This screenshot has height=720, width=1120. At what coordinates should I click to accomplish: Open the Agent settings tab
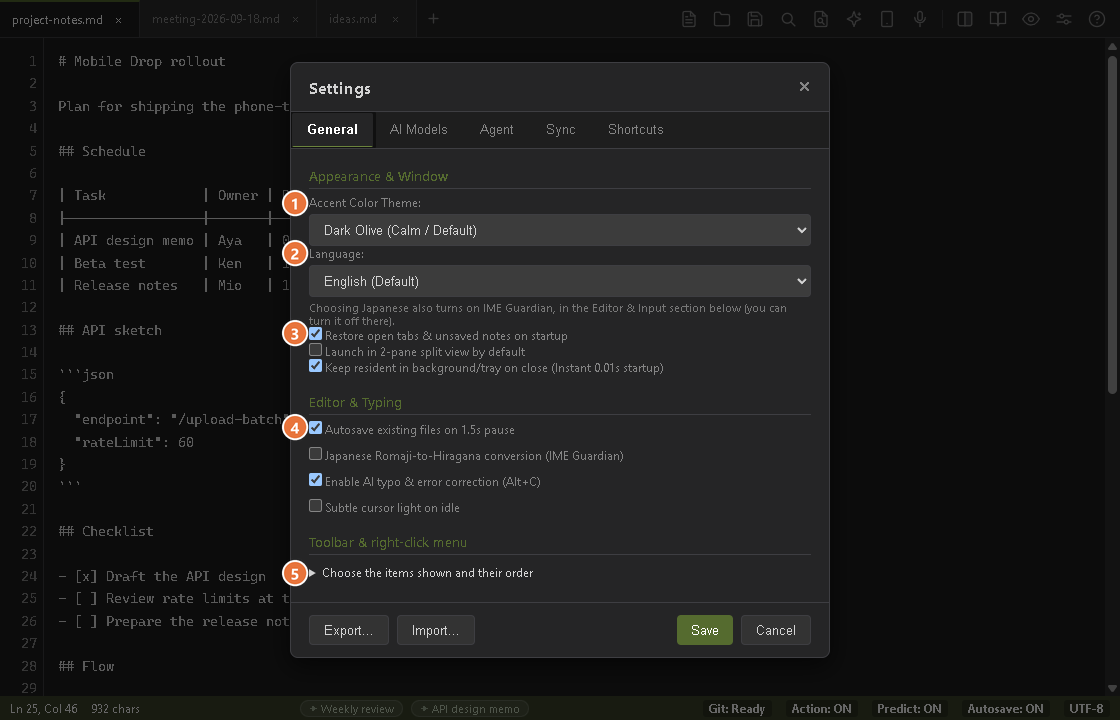[496, 129]
